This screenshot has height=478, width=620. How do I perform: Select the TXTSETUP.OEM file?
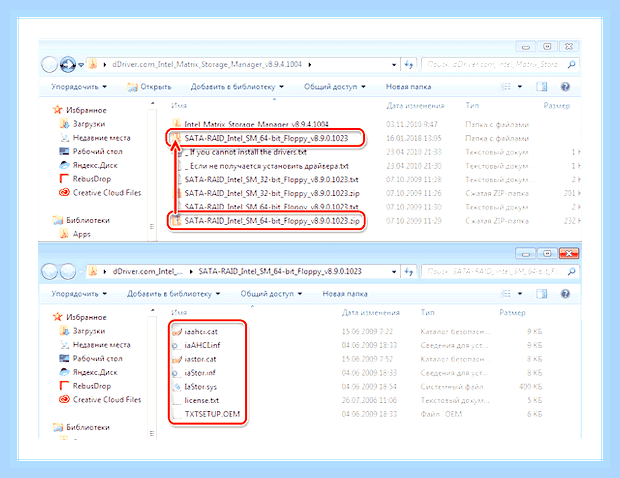(x=207, y=414)
